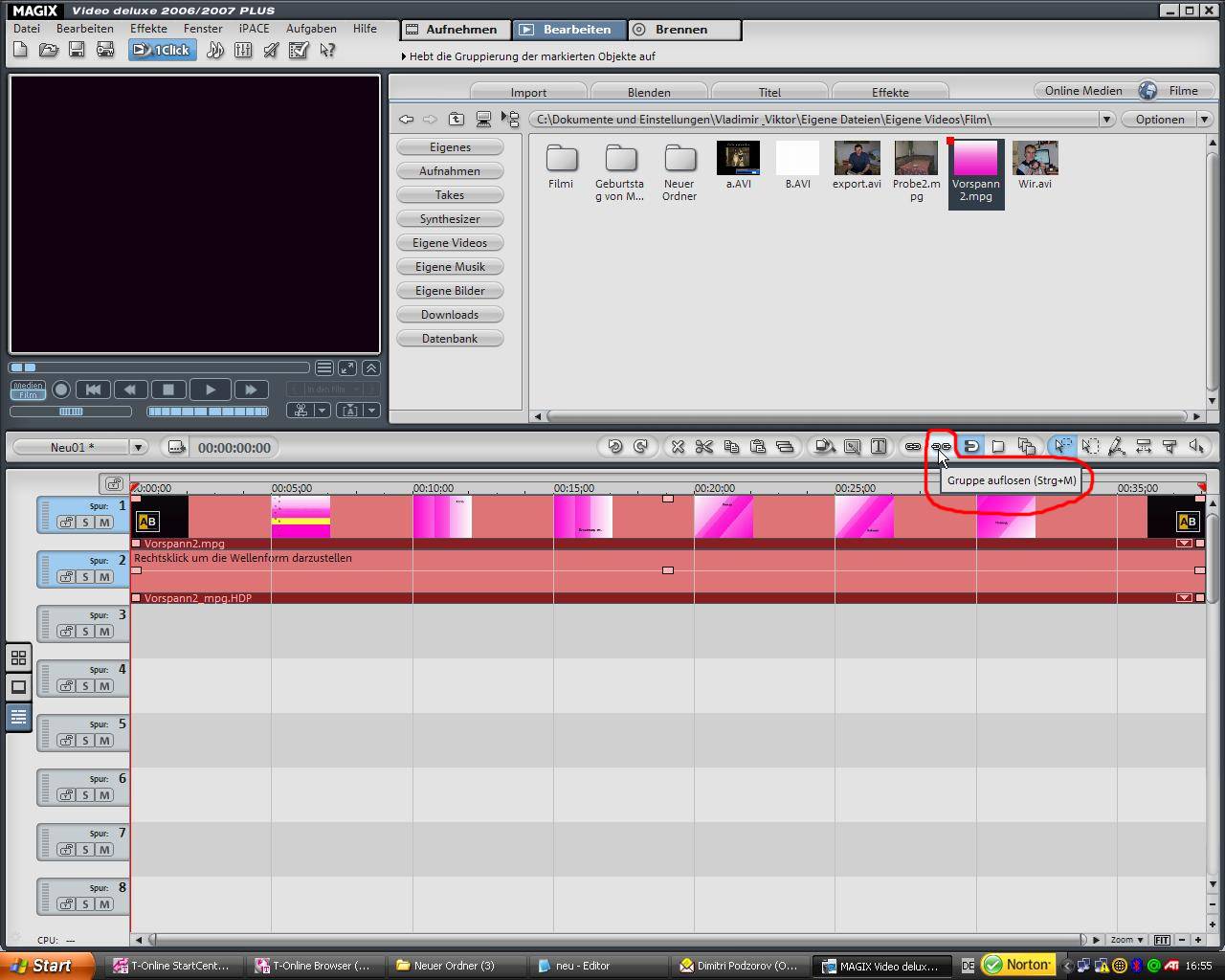1225x980 pixels.
Task: Mute track 5 with the M button
Action: pos(104,741)
